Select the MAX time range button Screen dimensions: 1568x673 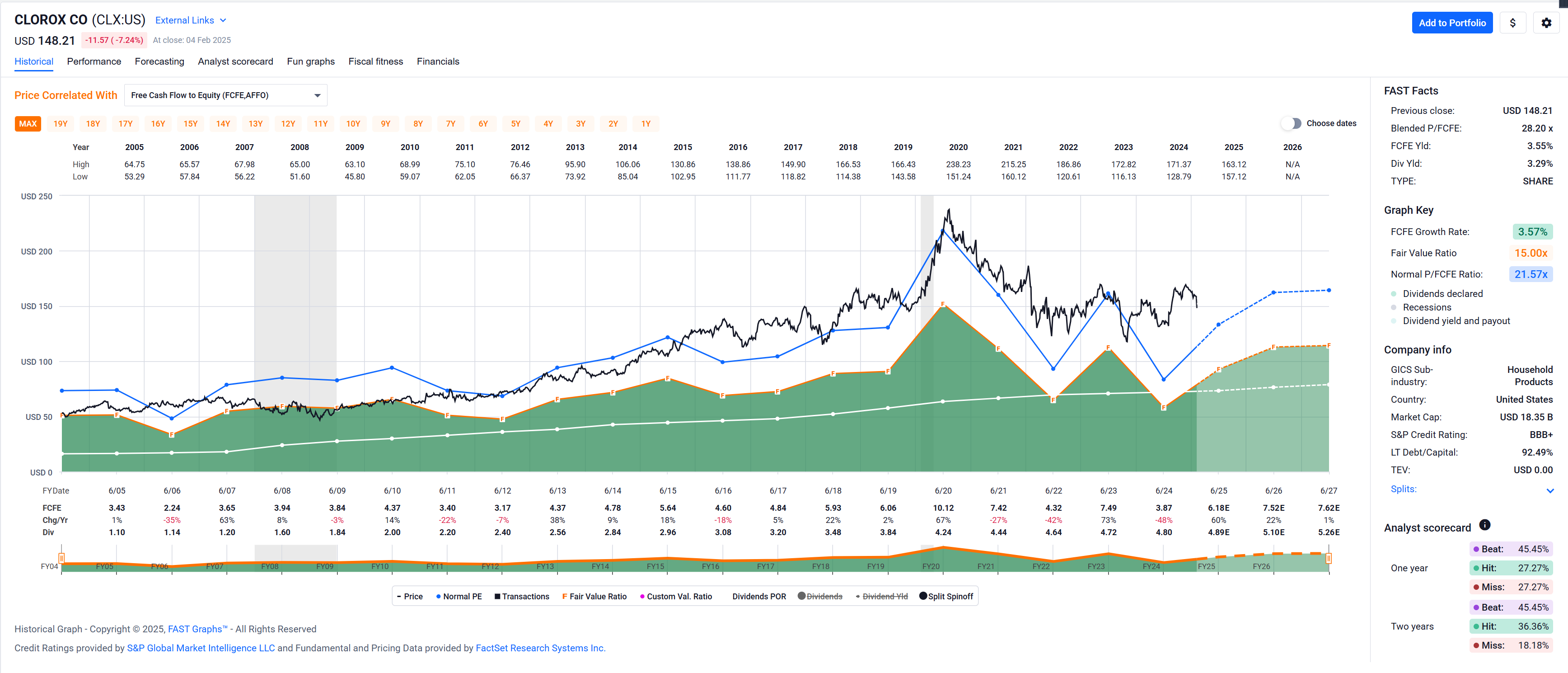point(28,124)
